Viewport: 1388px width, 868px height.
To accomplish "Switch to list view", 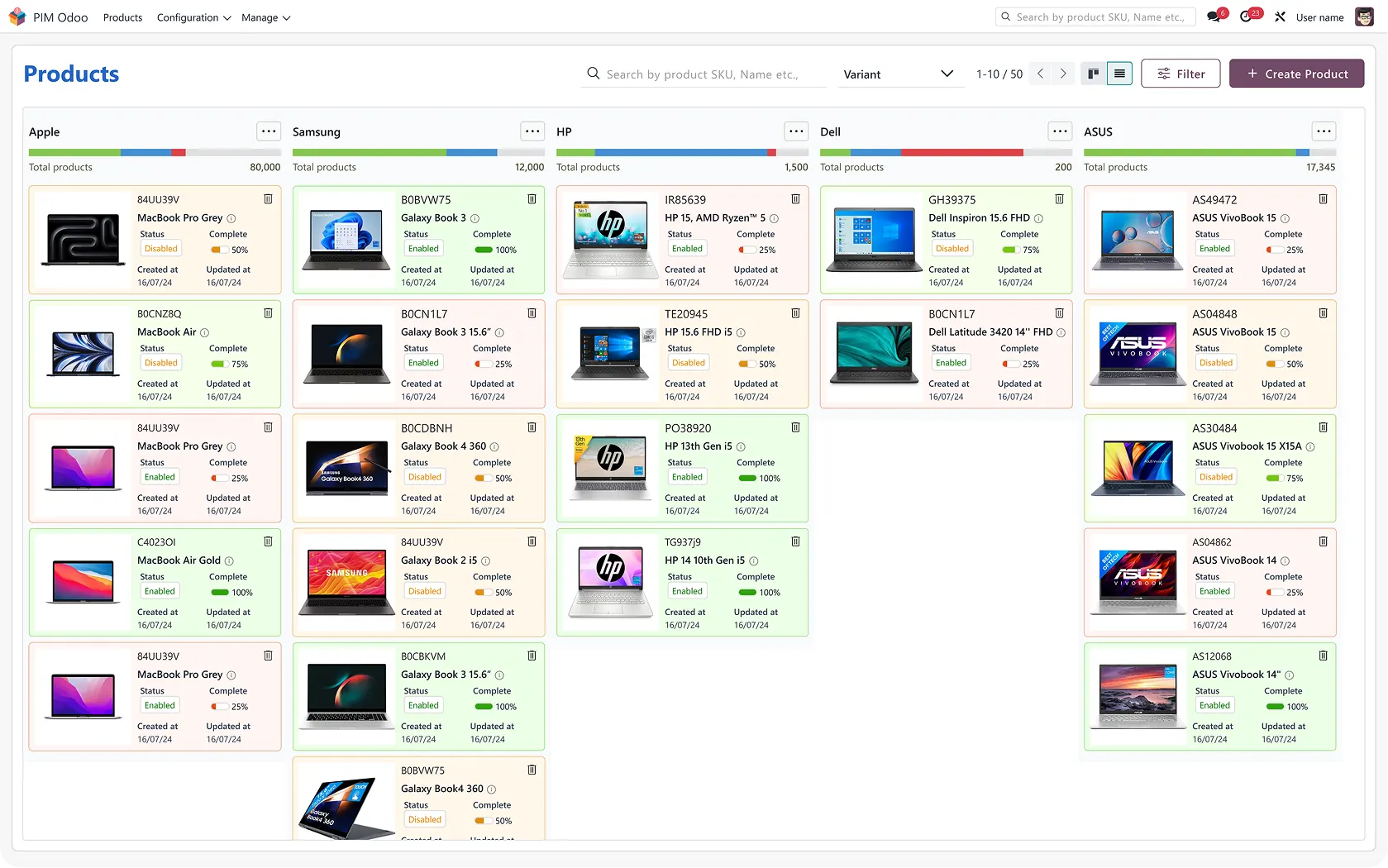I will tap(1119, 74).
